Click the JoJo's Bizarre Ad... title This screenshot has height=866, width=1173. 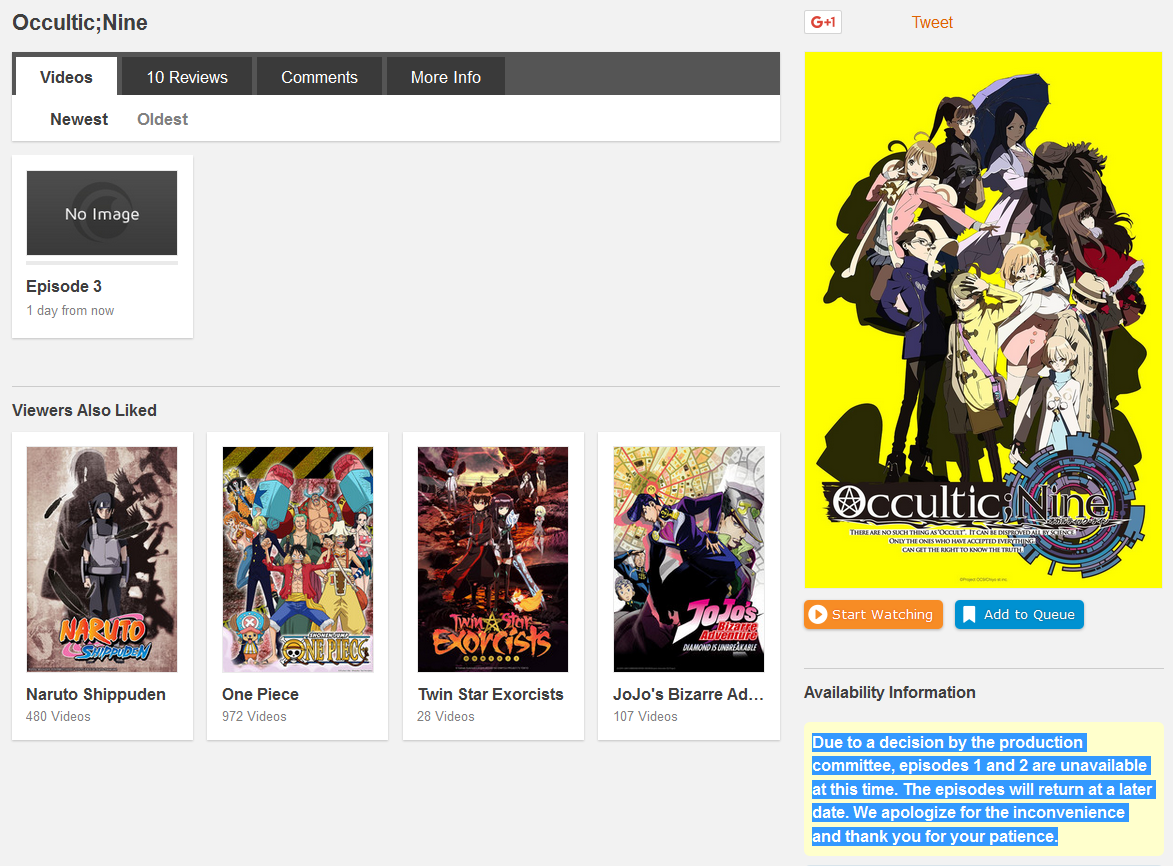click(x=688, y=694)
